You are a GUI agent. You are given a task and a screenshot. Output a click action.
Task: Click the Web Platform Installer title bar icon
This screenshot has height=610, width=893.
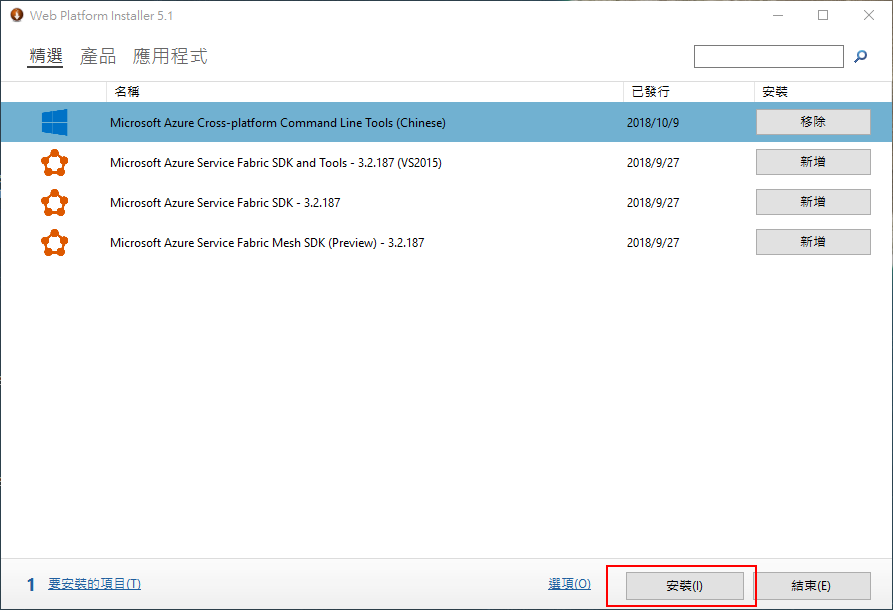[17, 15]
